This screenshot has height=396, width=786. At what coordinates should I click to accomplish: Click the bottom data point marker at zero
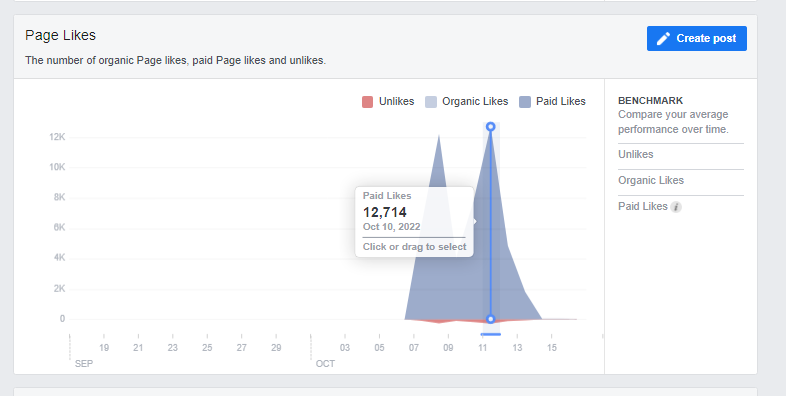(x=491, y=319)
